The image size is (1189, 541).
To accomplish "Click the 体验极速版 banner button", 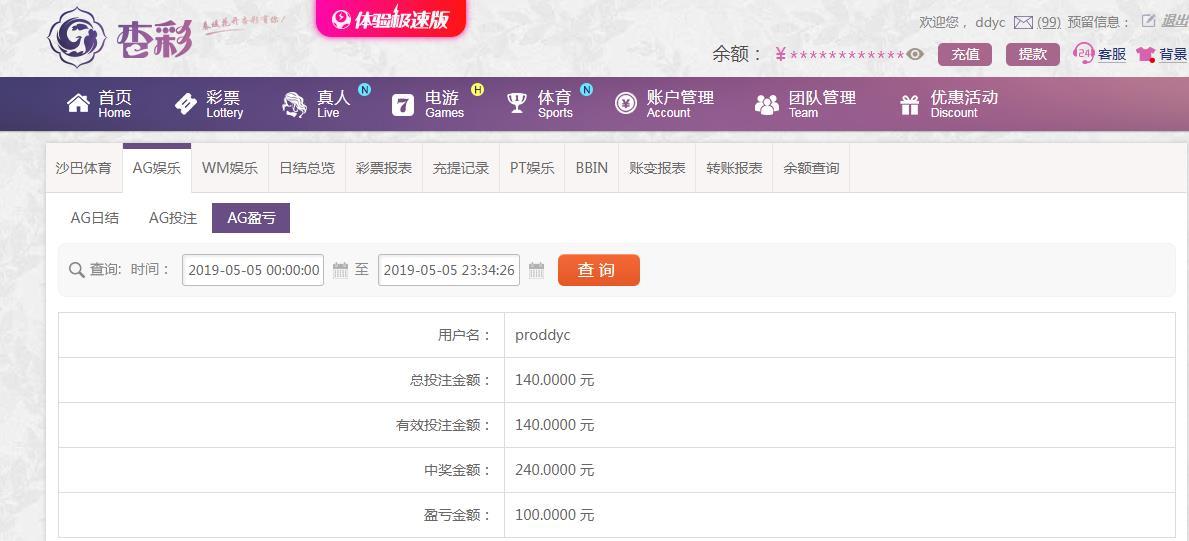I will [391, 18].
